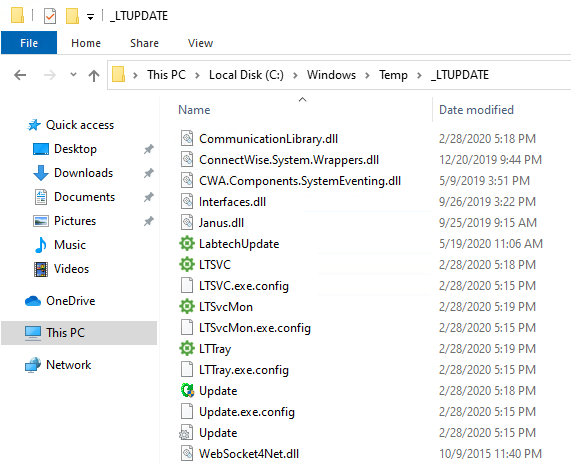Open Quick access in the navigation pane

[80, 125]
